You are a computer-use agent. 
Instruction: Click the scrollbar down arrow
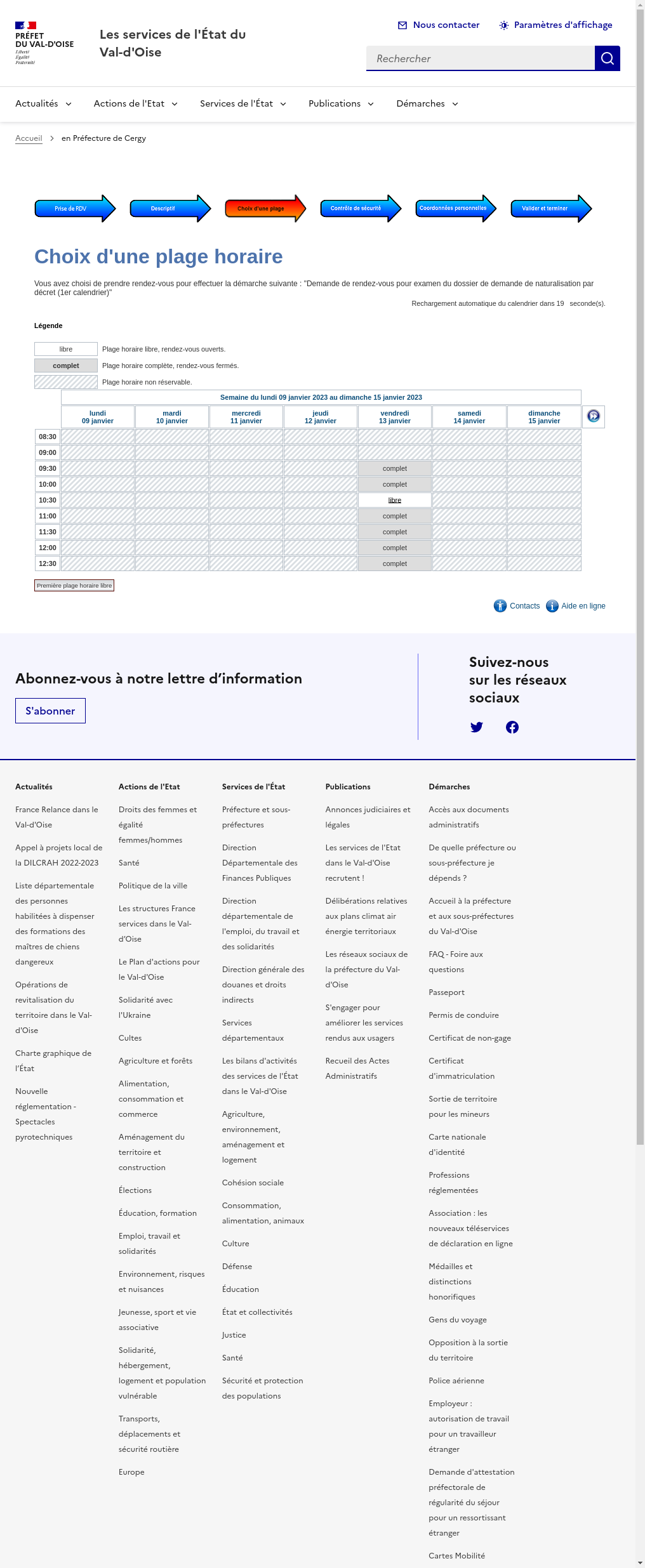coord(640,1563)
